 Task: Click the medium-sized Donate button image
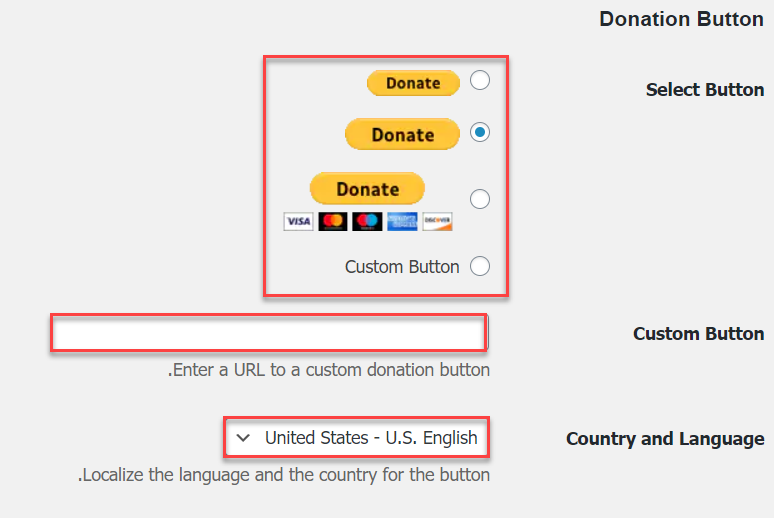(402, 134)
